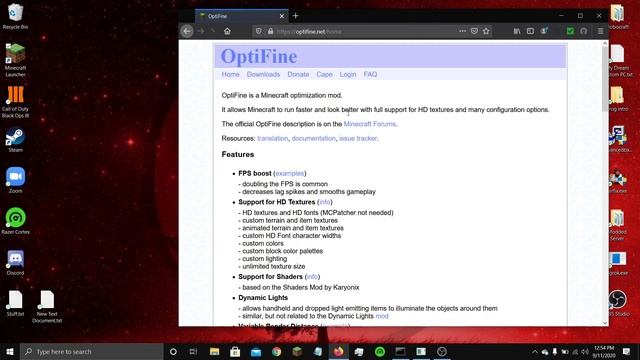
Task: Click HD Textures info link
Action: point(325,202)
